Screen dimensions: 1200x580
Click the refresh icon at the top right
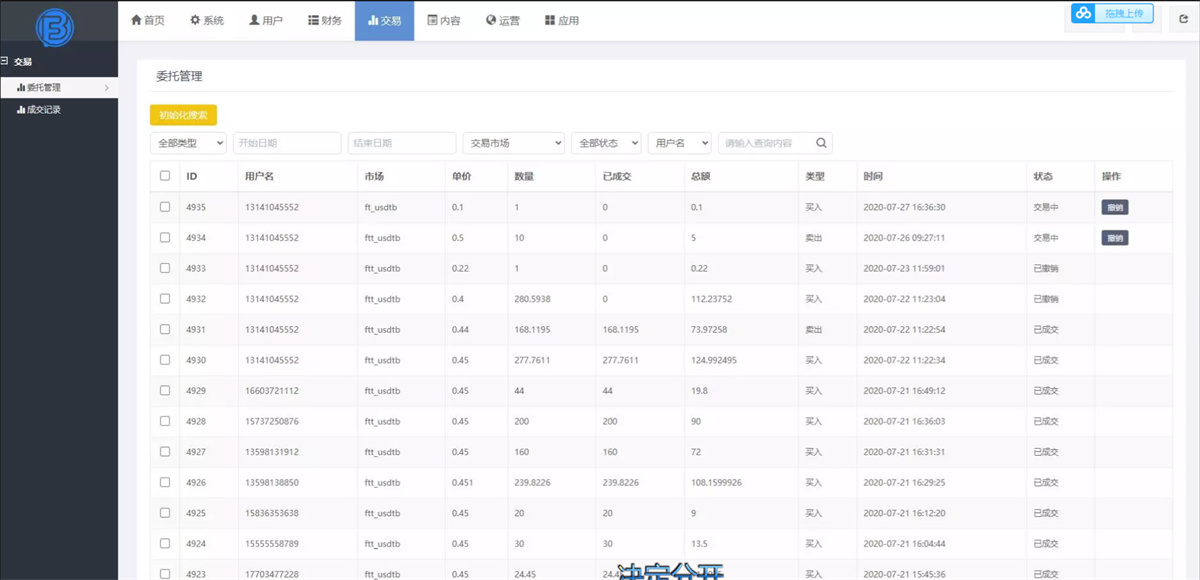(1182, 19)
